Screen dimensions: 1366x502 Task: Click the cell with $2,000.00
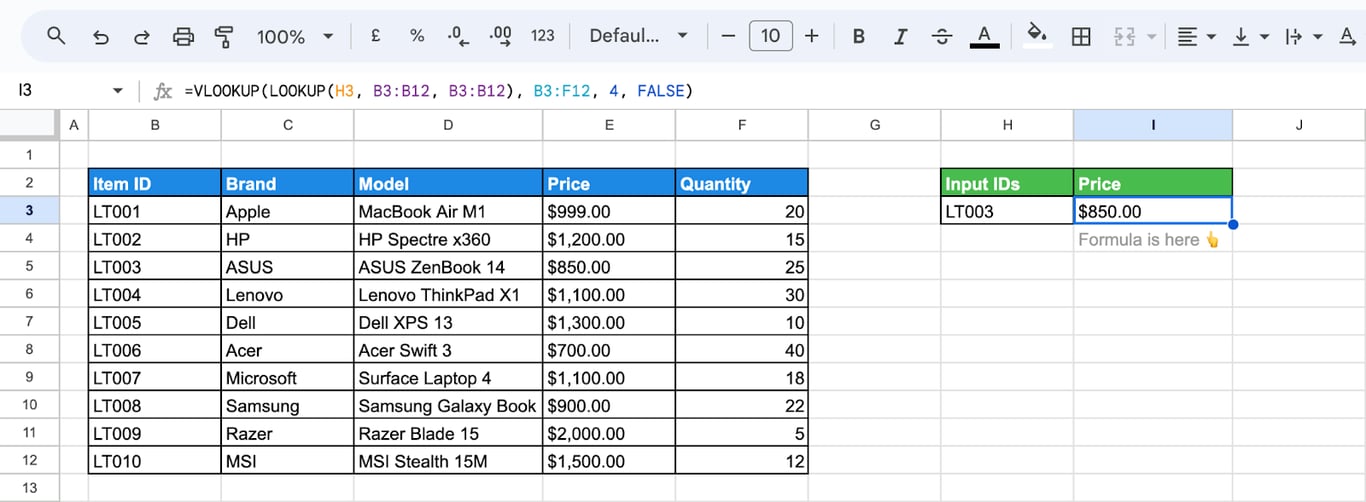pos(609,433)
